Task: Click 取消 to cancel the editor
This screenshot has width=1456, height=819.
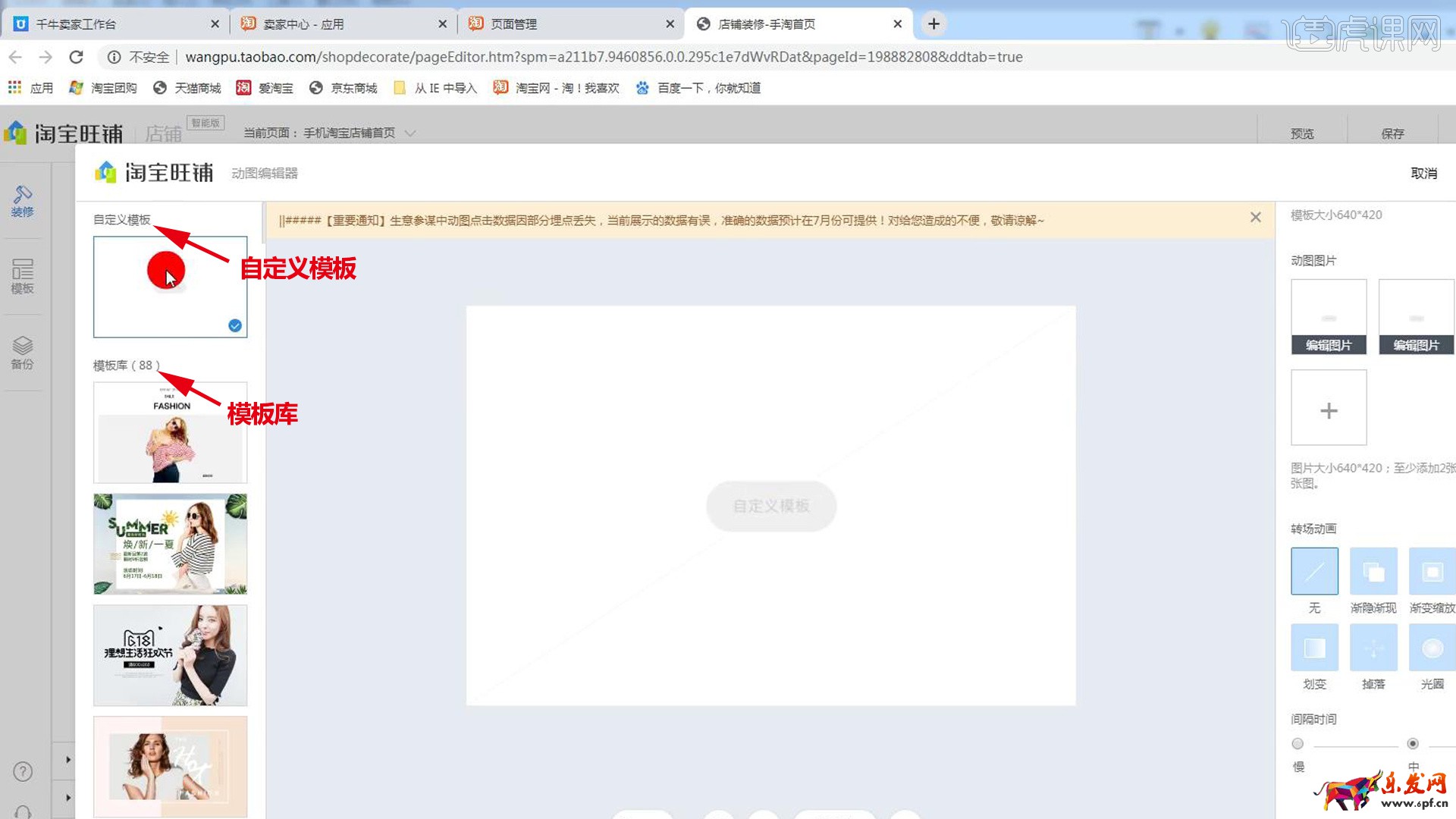Action: 1423,174
